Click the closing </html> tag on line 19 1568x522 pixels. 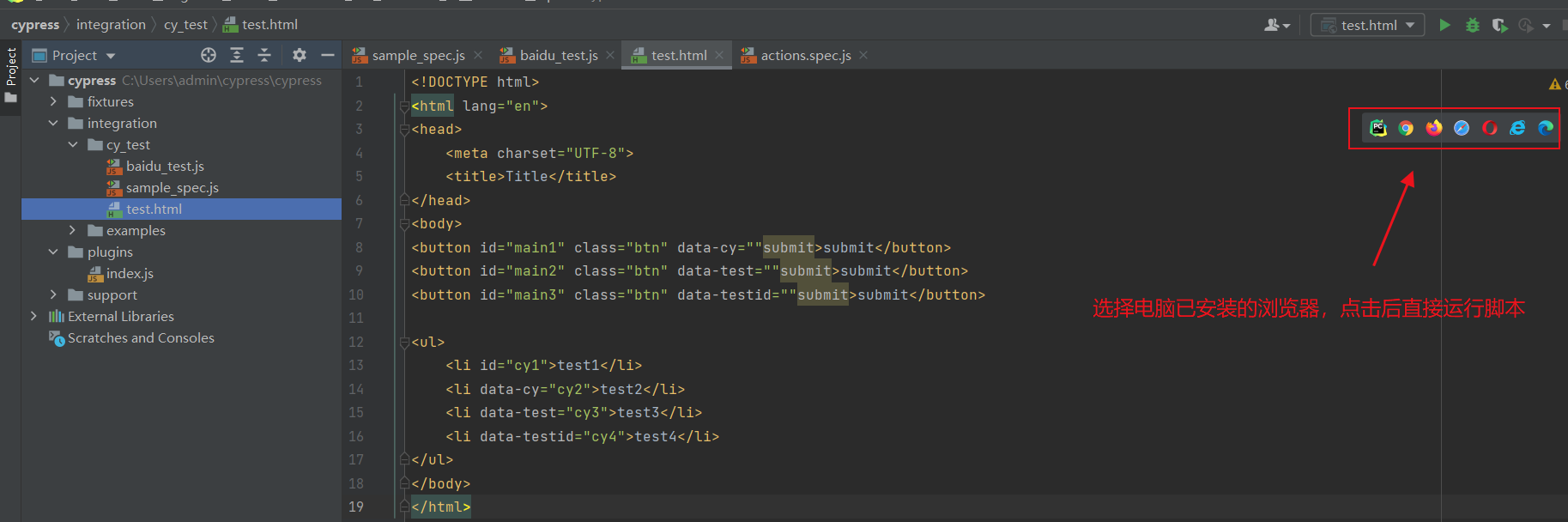tap(440, 507)
